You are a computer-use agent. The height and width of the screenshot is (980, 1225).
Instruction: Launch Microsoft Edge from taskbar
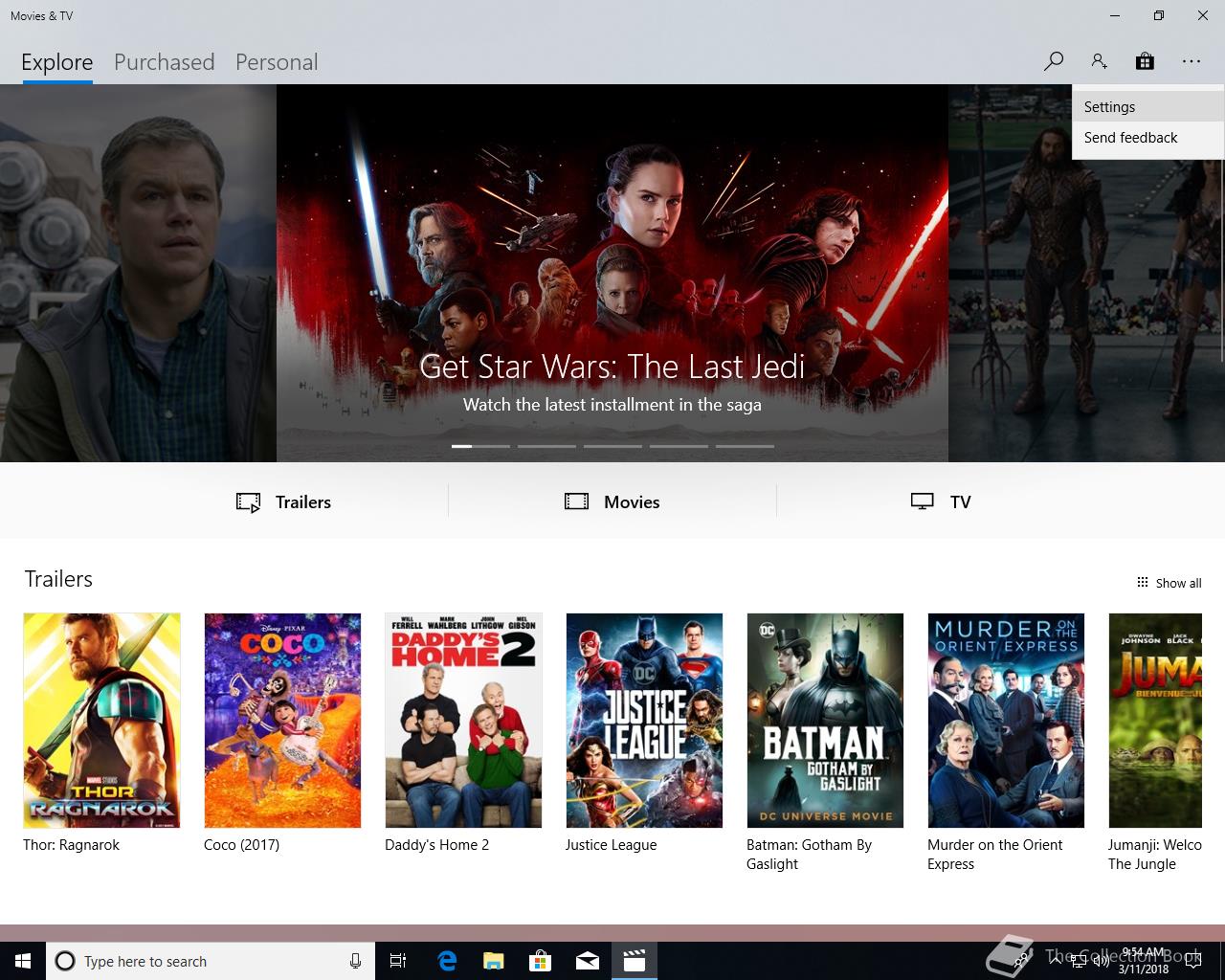click(447, 961)
